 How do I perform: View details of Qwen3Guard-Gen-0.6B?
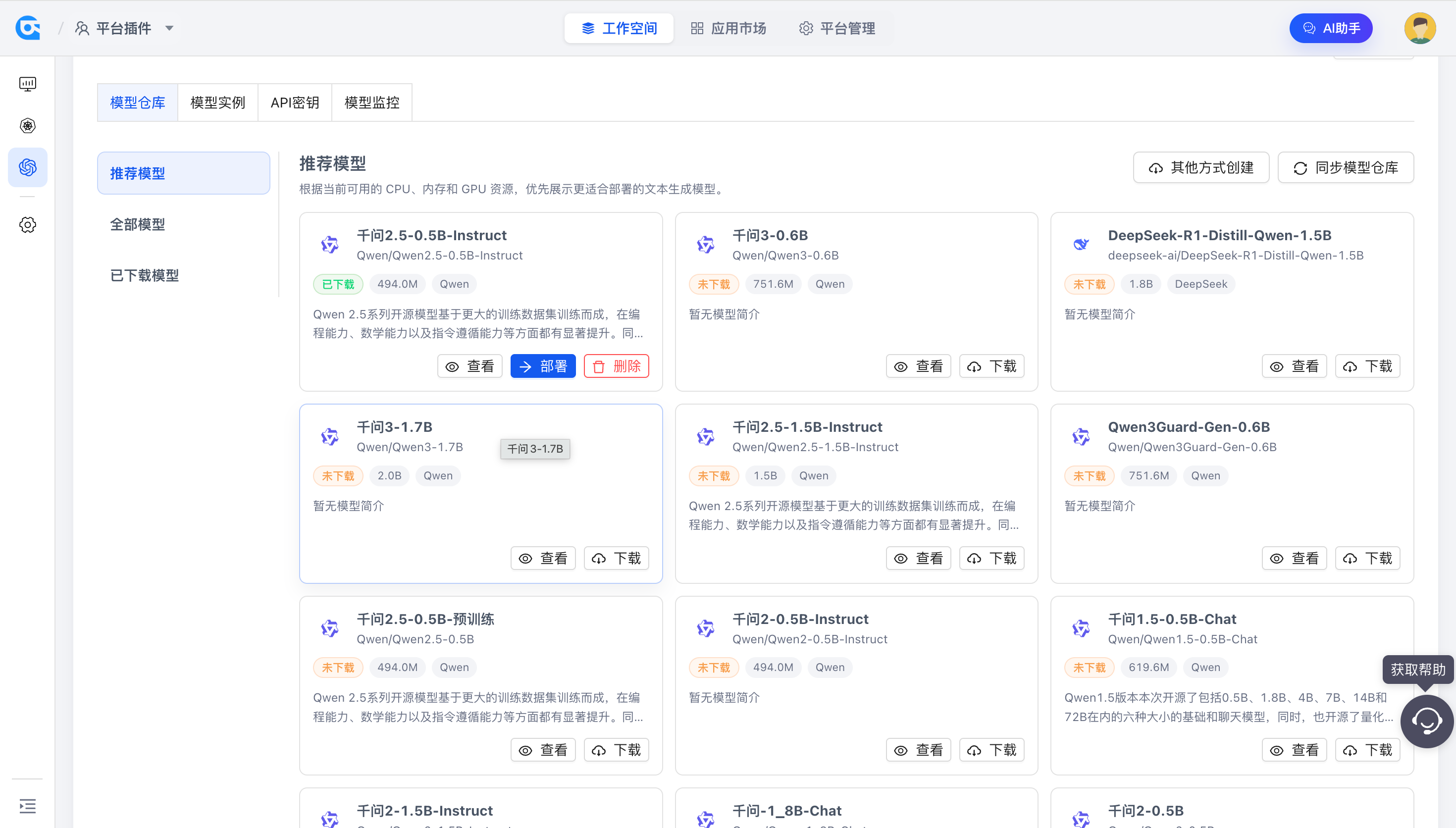click(x=1294, y=558)
